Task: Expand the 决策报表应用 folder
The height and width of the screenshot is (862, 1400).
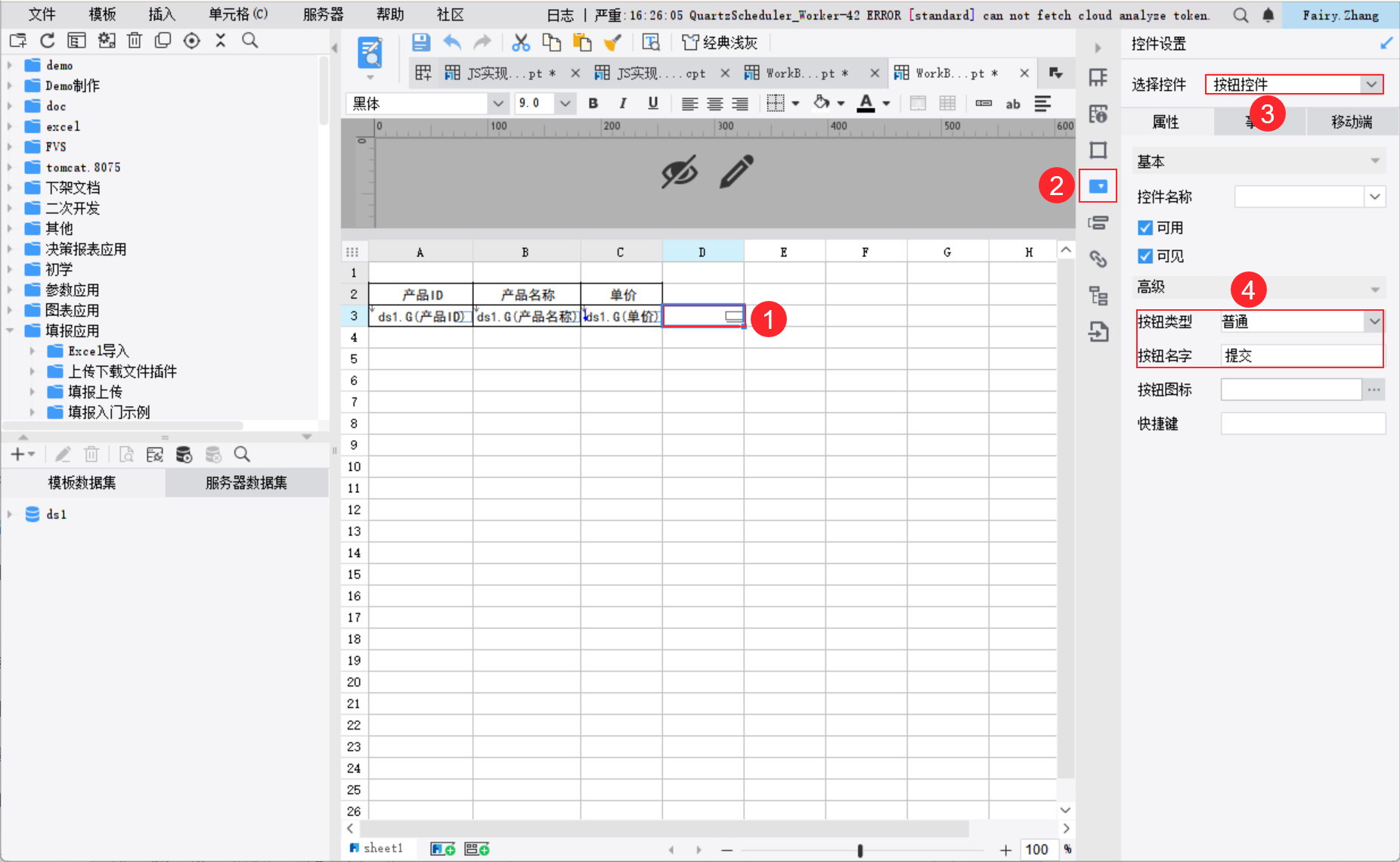Action: pos(10,249)
